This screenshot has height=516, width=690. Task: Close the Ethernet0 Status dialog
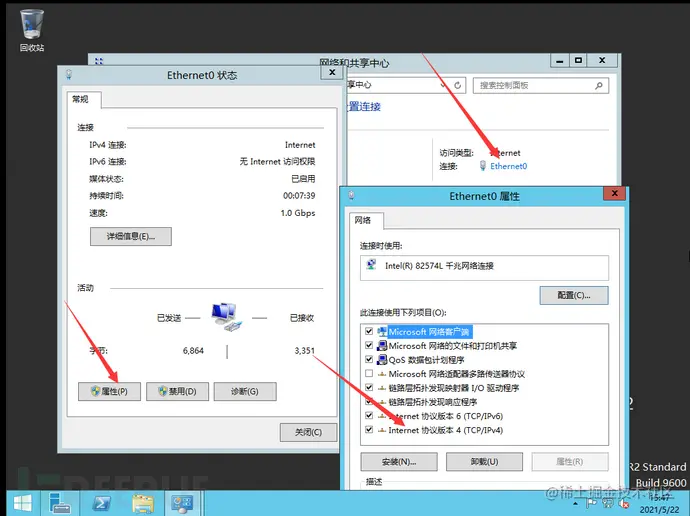click(332, 73)
